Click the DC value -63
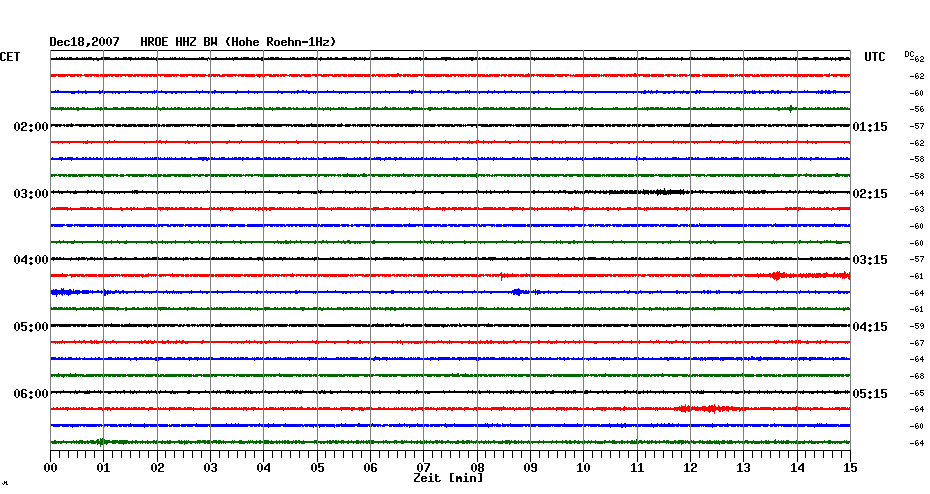Viewport: 930px width, 494px height. tap(916, 209)
